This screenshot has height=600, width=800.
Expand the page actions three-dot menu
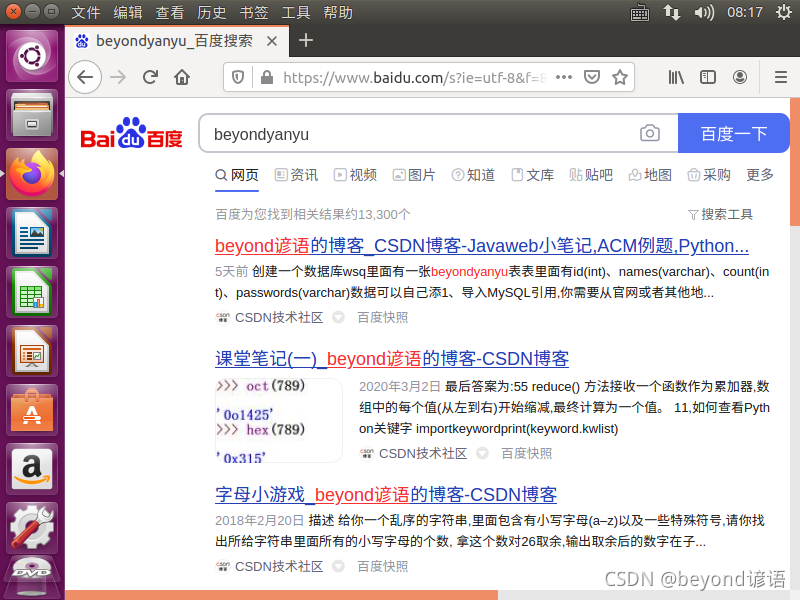pyautogui.click(x=563, y=76)
